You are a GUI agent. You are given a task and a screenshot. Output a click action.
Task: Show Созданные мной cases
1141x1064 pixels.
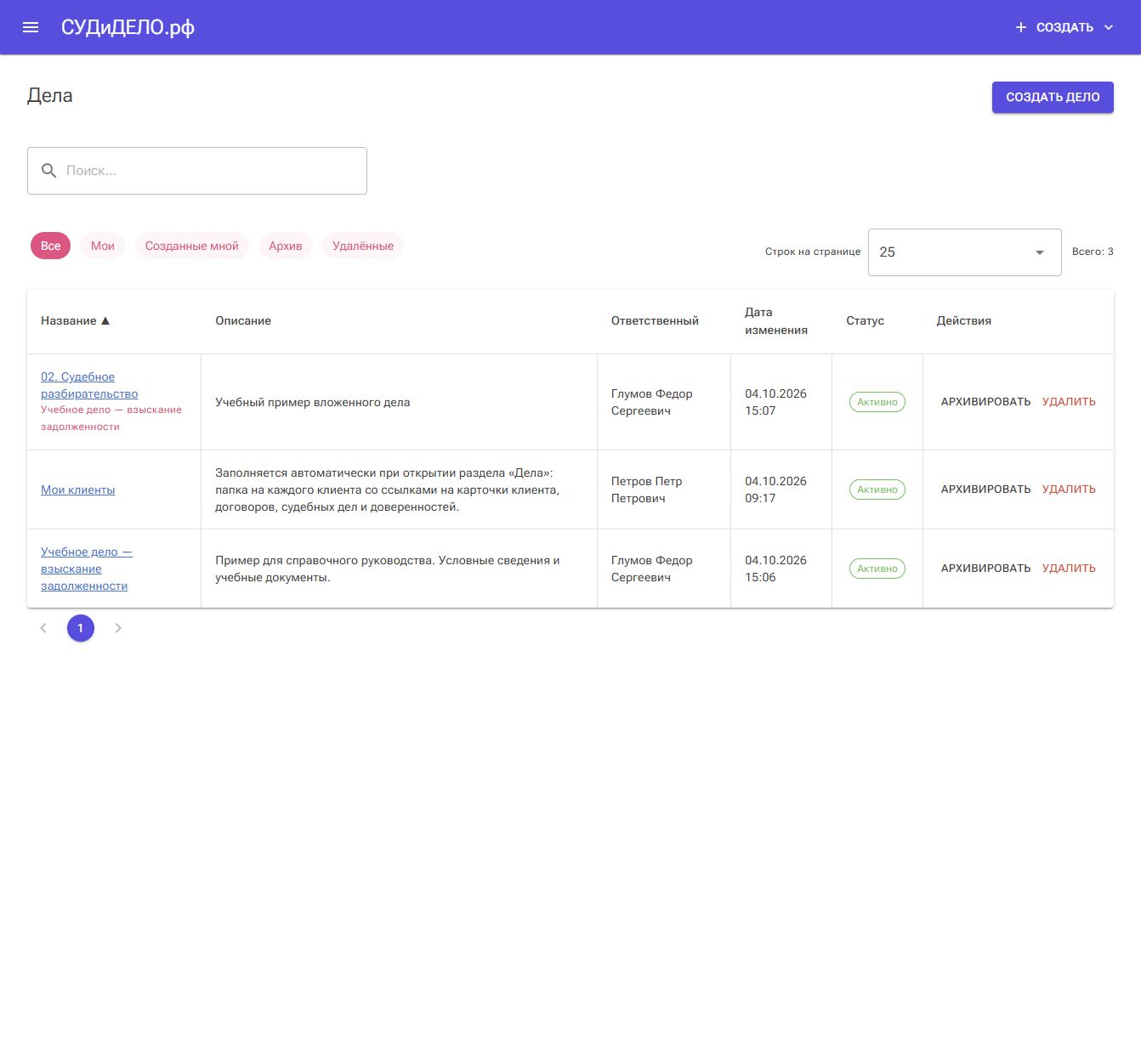click(192, 246)
